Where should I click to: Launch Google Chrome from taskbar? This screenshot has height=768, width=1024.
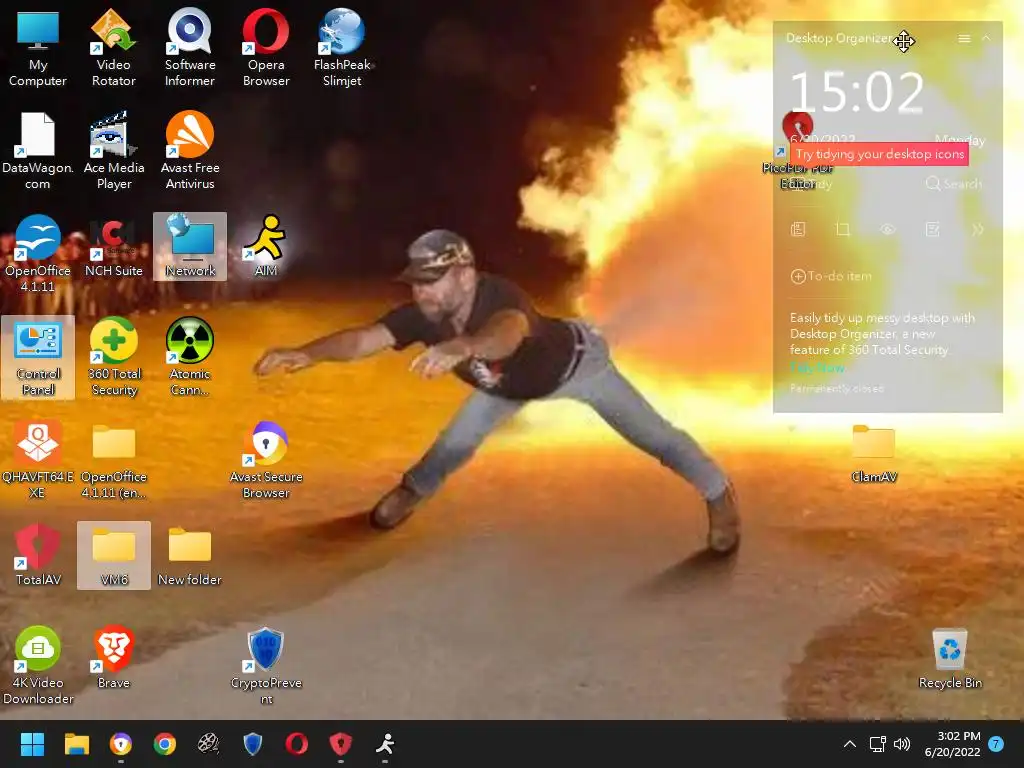pyautogui.click(x=165, y=744)
